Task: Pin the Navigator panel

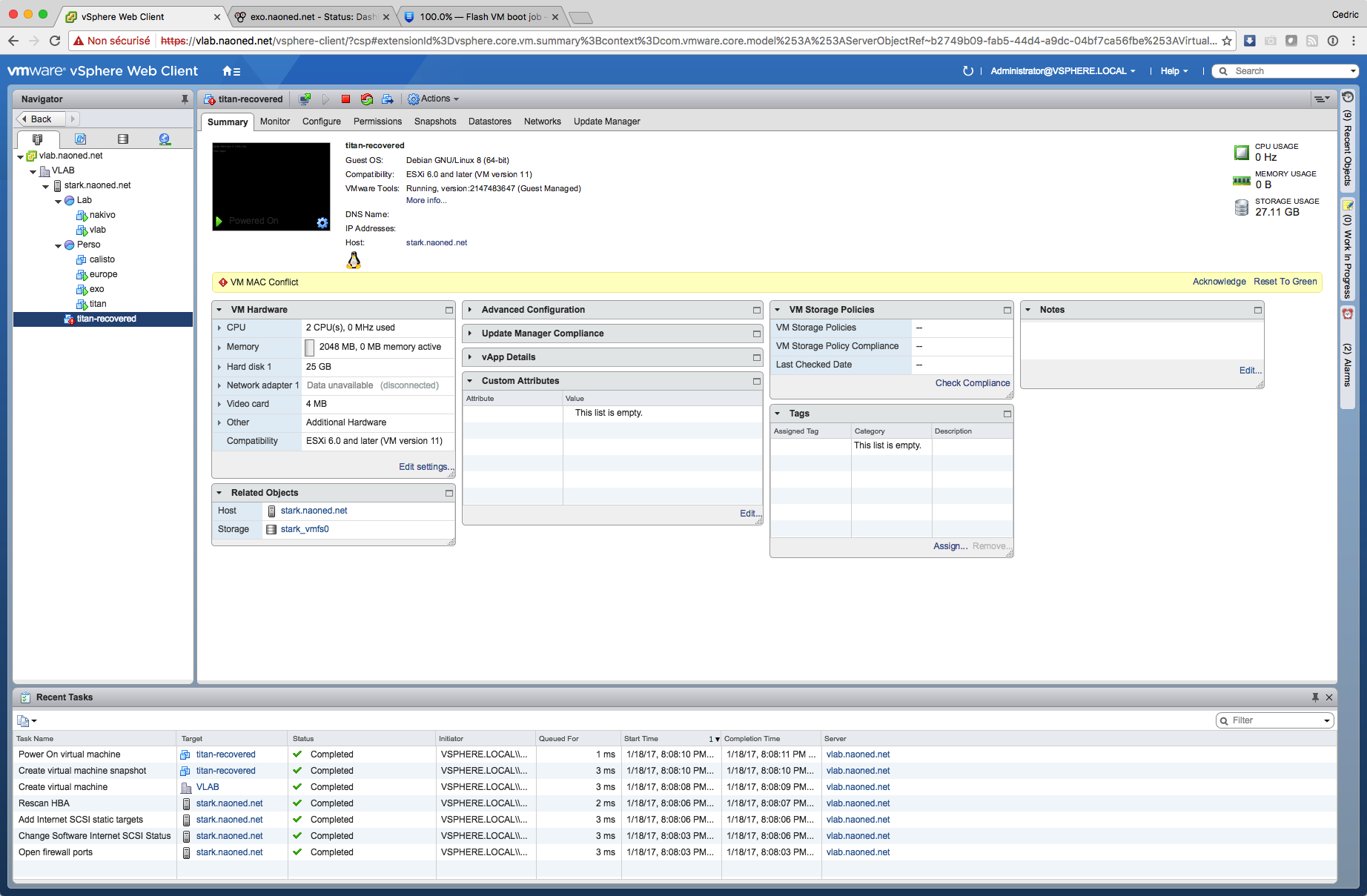Action: 185,99
